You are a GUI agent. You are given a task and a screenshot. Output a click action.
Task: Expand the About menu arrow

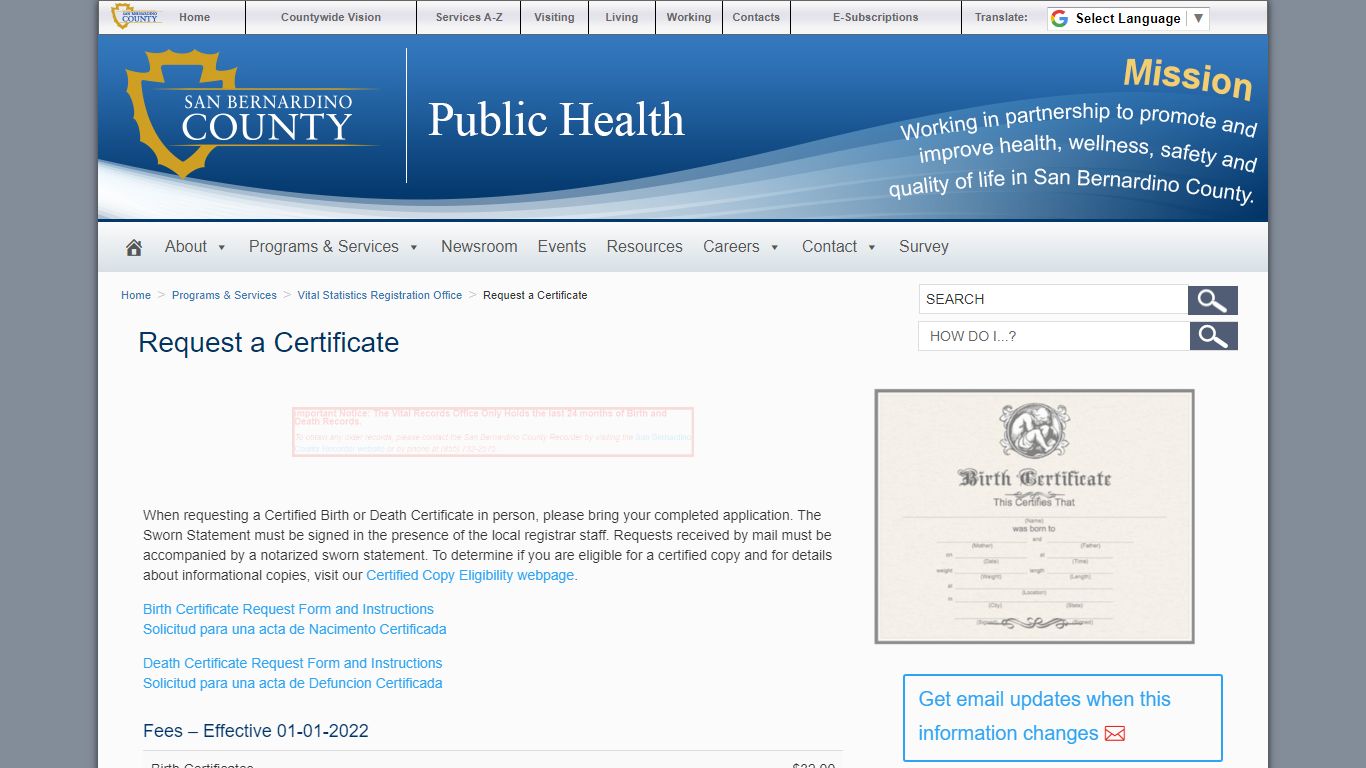coord(222,247)
